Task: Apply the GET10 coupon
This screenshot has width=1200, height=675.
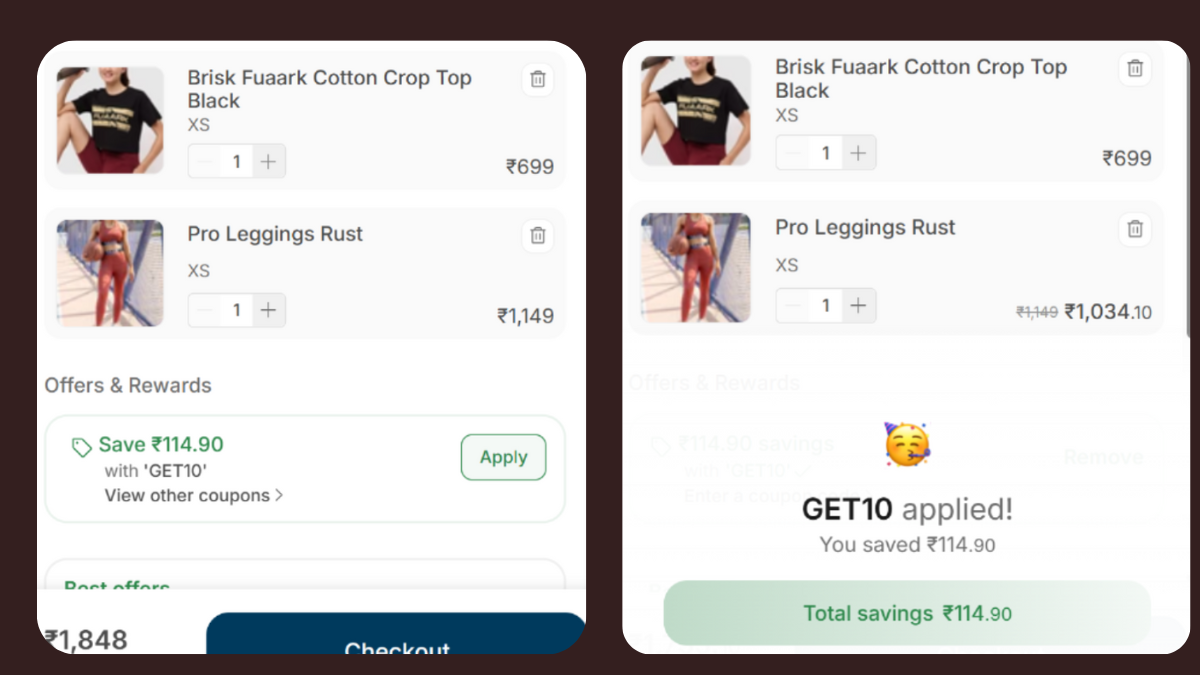Action: (503, 457)
